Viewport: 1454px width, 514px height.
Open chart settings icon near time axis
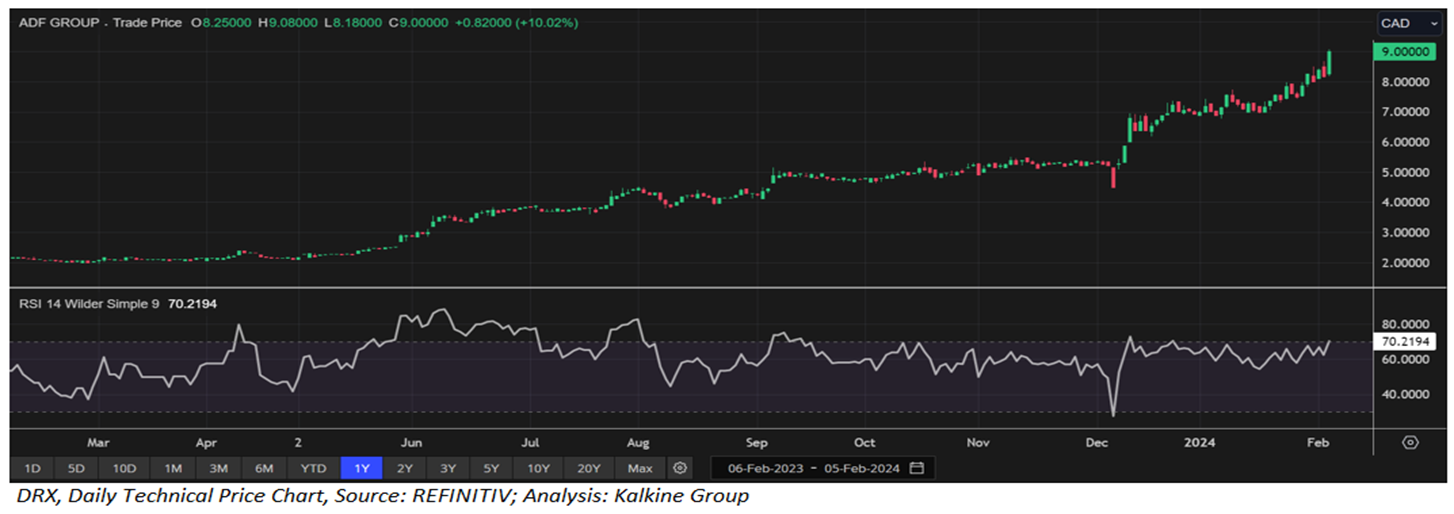[1411, 442]
